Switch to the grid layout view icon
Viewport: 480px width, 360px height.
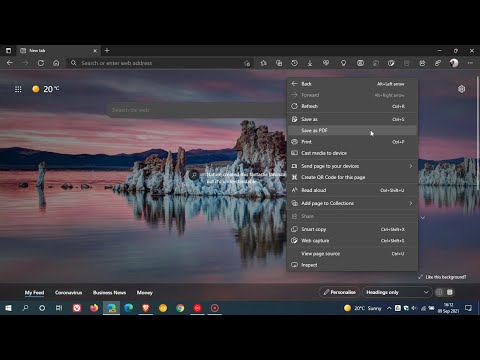pos(439,292)
